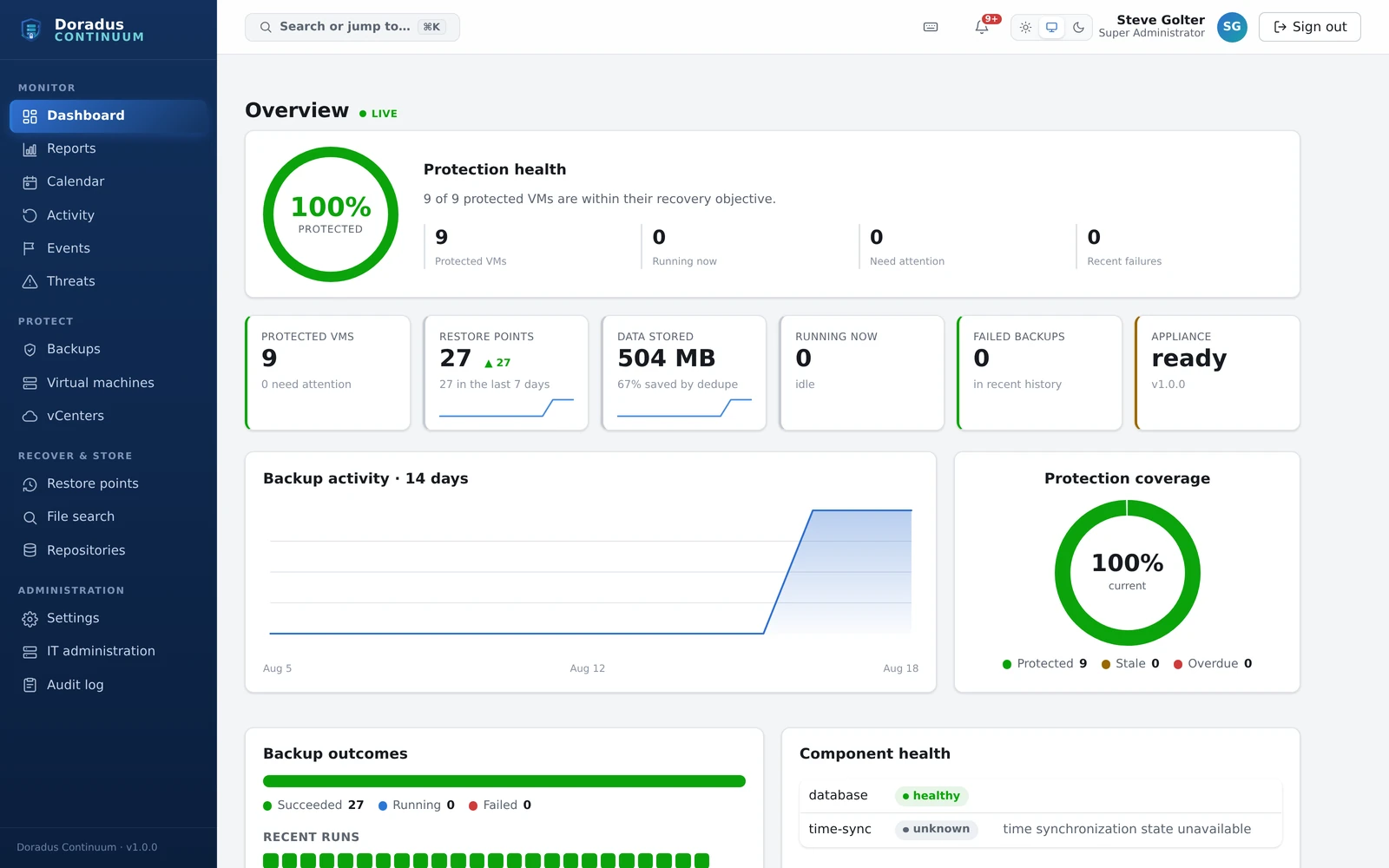Click the green Backup outcomes progress bar
Image resolution: width=1389 pixels, height=868 pixels.
[504, 781]
